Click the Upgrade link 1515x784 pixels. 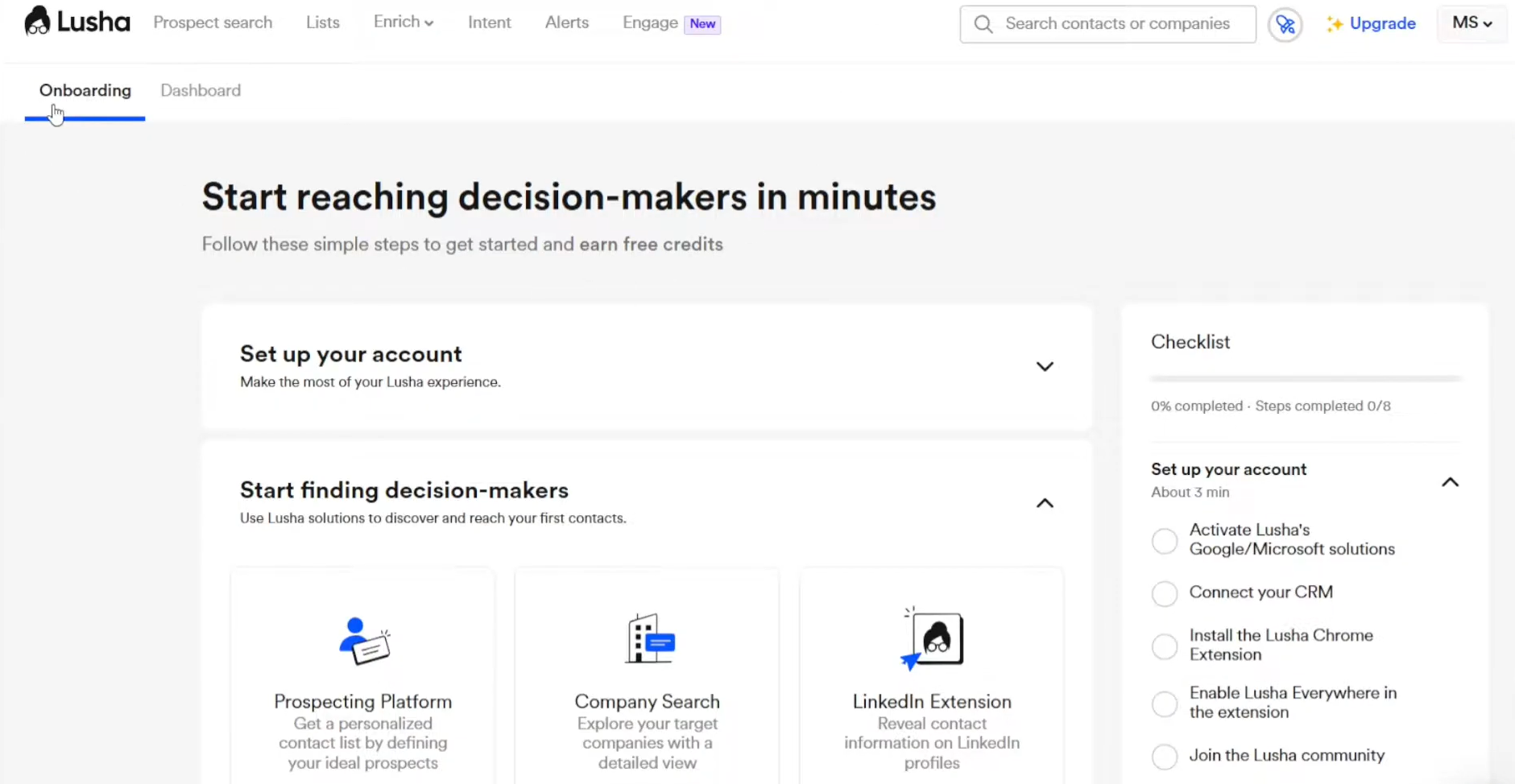point(1382,23)
